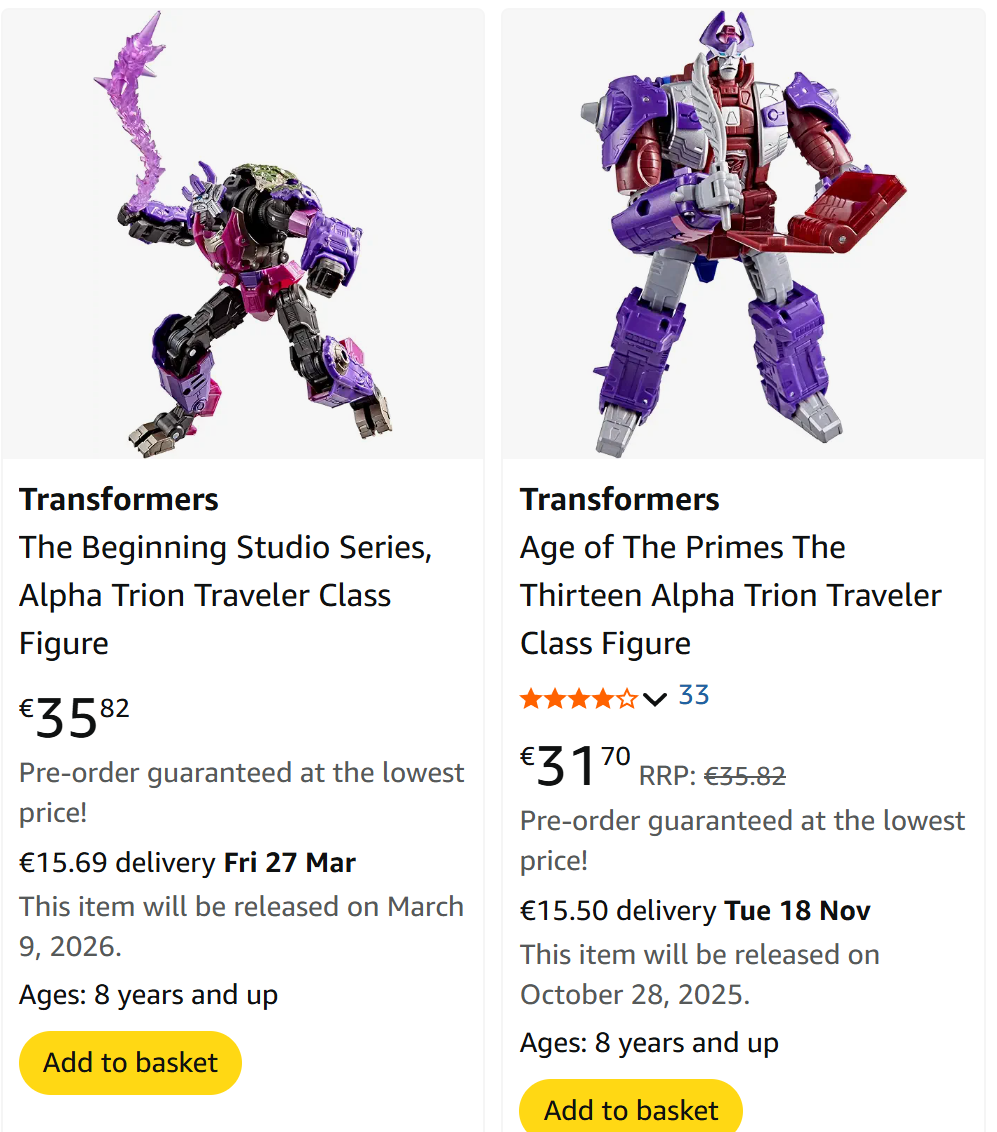Open Age of The Primes Thirteen Alpha Trion title
Screen dimensions: 997x1132
730,595
